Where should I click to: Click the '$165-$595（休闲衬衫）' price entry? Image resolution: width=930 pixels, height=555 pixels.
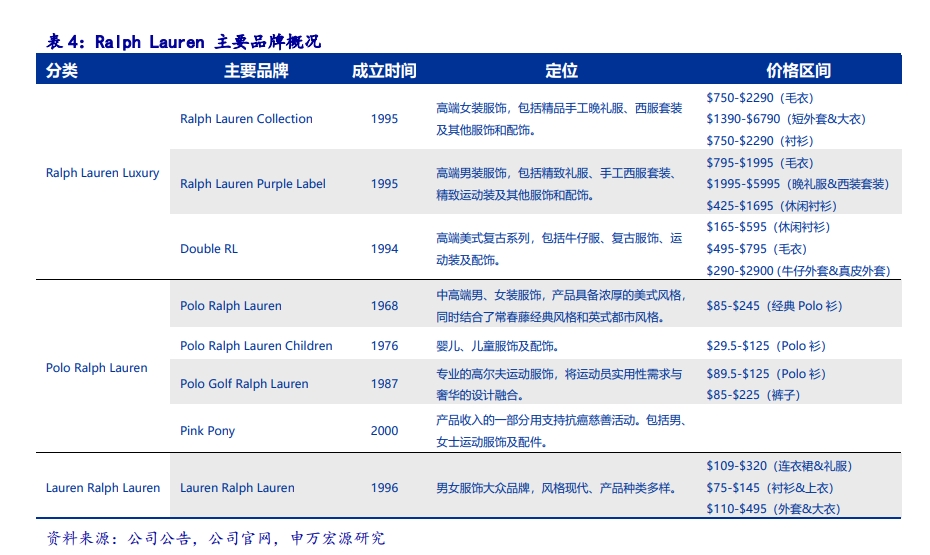coord(768,227)
